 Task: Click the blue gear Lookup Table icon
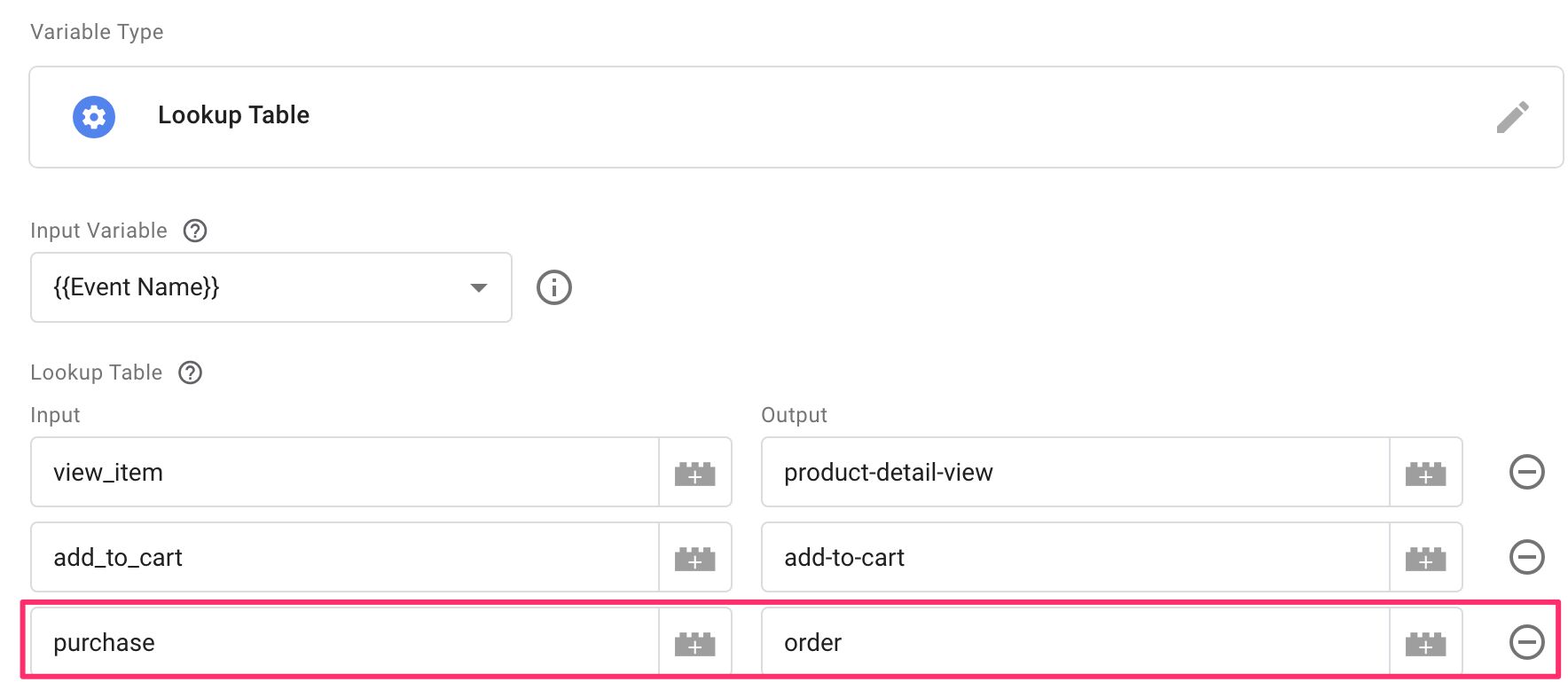click(94, 117)
